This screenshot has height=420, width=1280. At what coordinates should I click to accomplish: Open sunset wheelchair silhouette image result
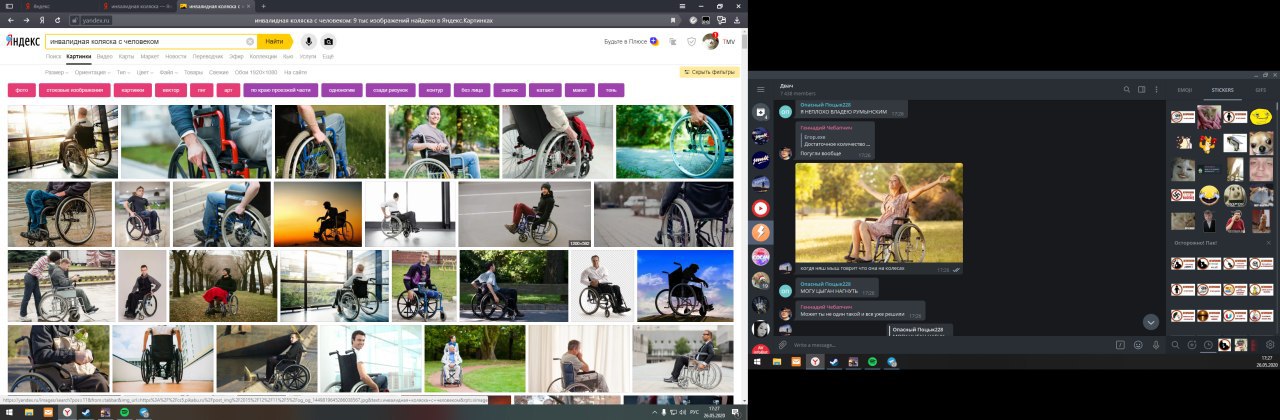318,214
